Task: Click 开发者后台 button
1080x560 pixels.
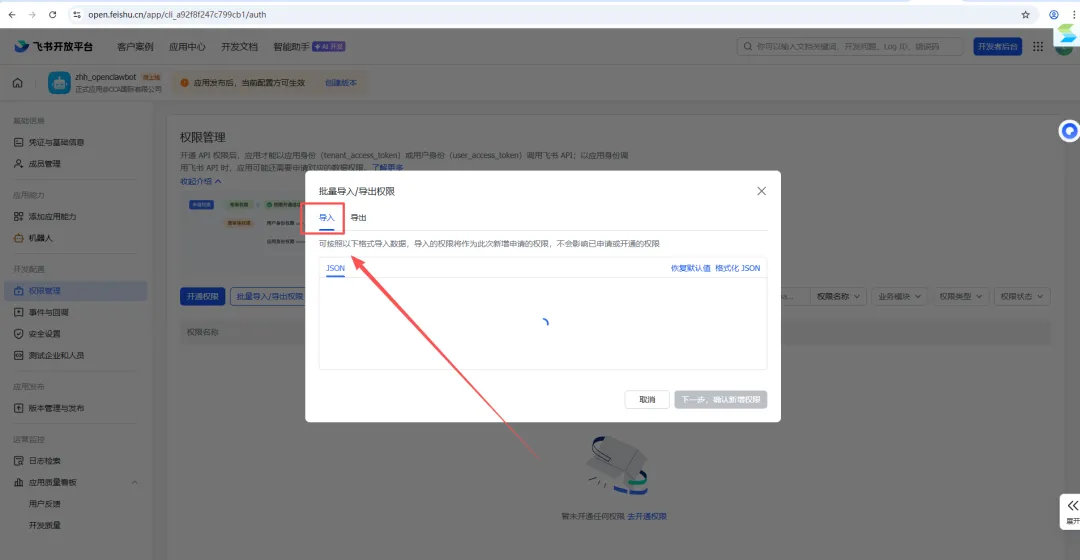Action: click(x=997, y=46)
